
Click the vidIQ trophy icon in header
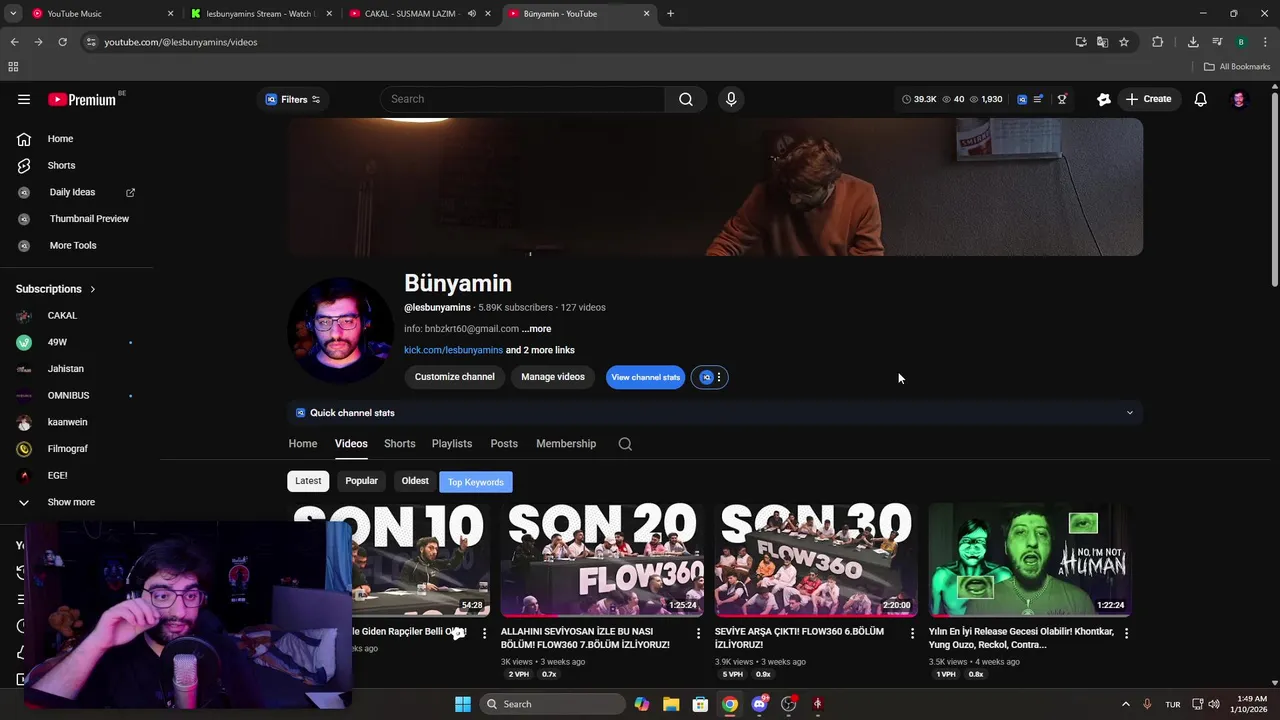tap(1062, 99)
